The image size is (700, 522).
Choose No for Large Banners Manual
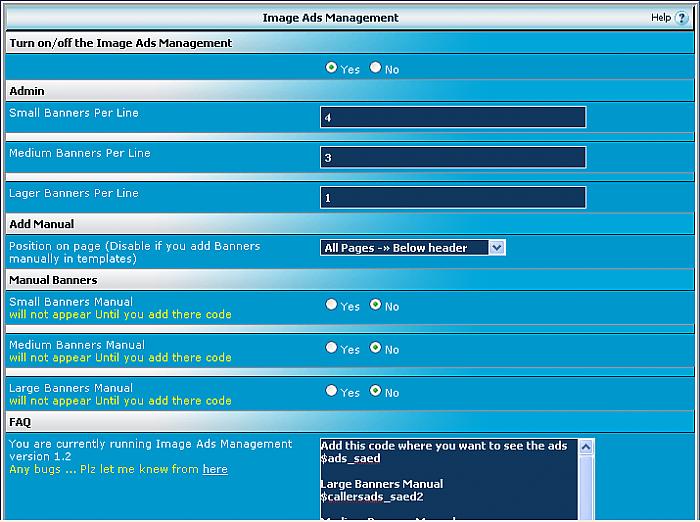pos(376,391)
